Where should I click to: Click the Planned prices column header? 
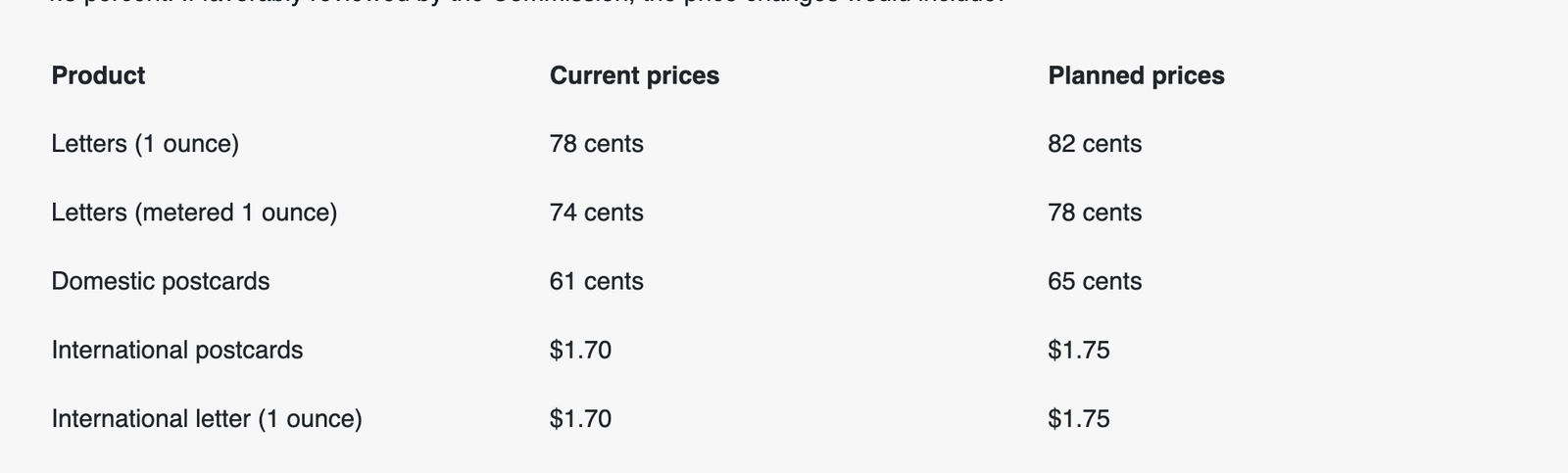pyautogui.click(x=1136, y=75)
